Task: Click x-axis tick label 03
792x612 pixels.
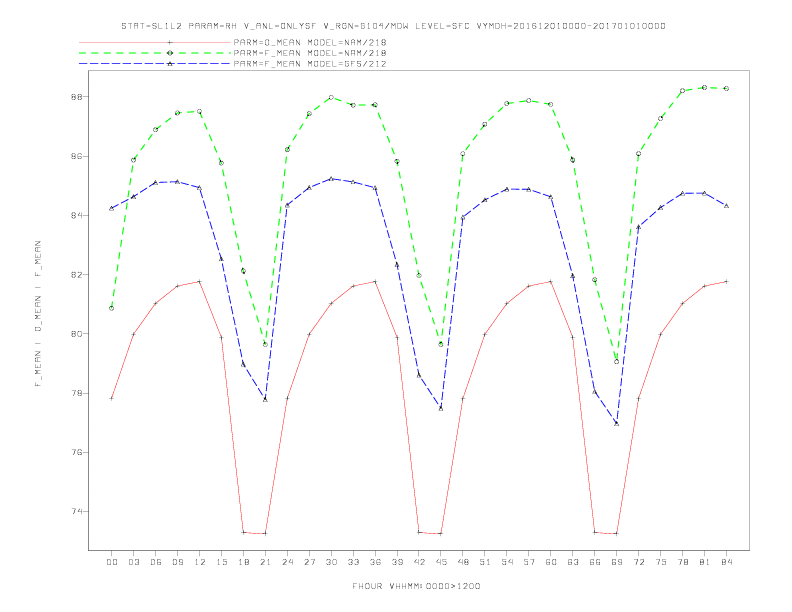Action: point(134,562)
